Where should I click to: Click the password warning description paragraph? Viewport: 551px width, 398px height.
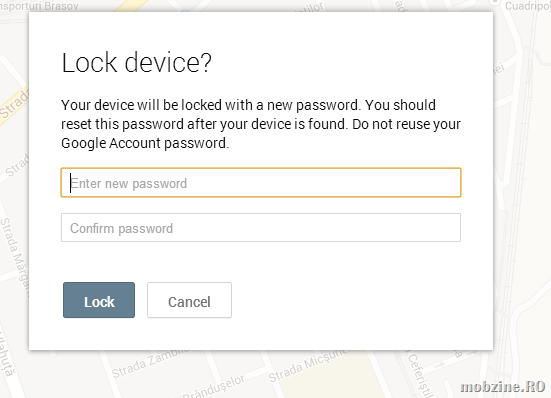[261, 124]
